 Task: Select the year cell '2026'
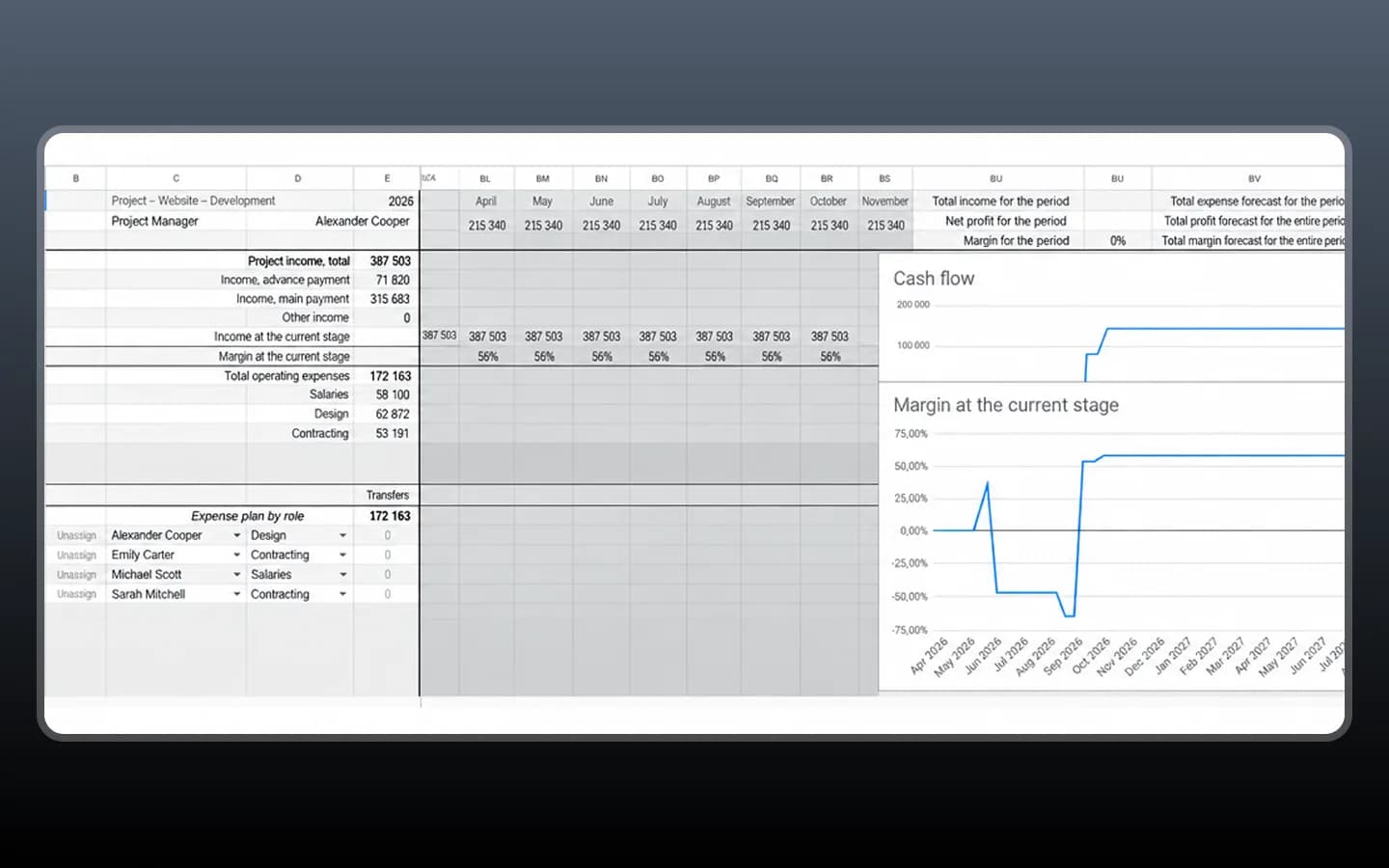[401, 201]
